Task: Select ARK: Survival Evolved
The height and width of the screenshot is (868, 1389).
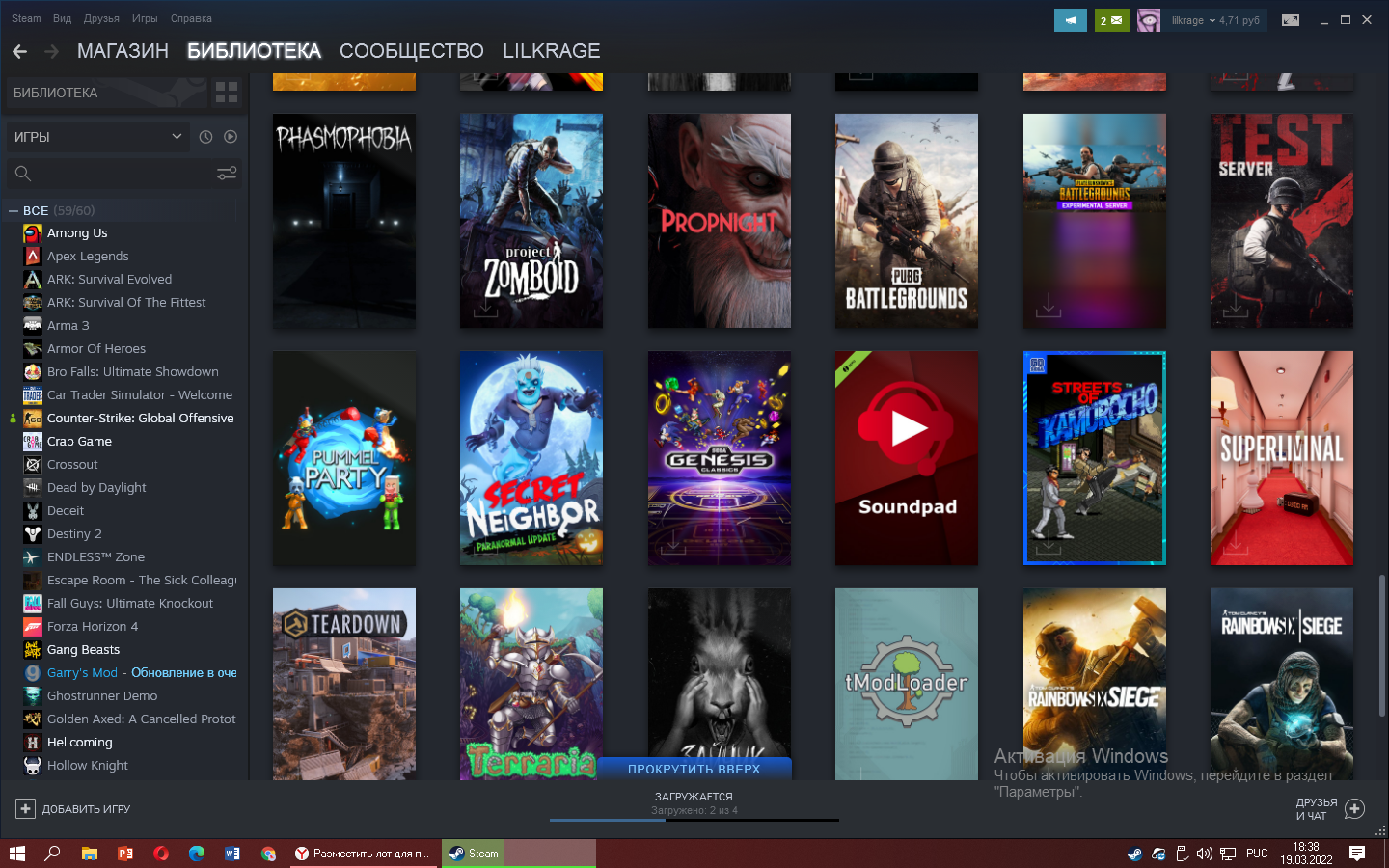Action: pos(109,280)
